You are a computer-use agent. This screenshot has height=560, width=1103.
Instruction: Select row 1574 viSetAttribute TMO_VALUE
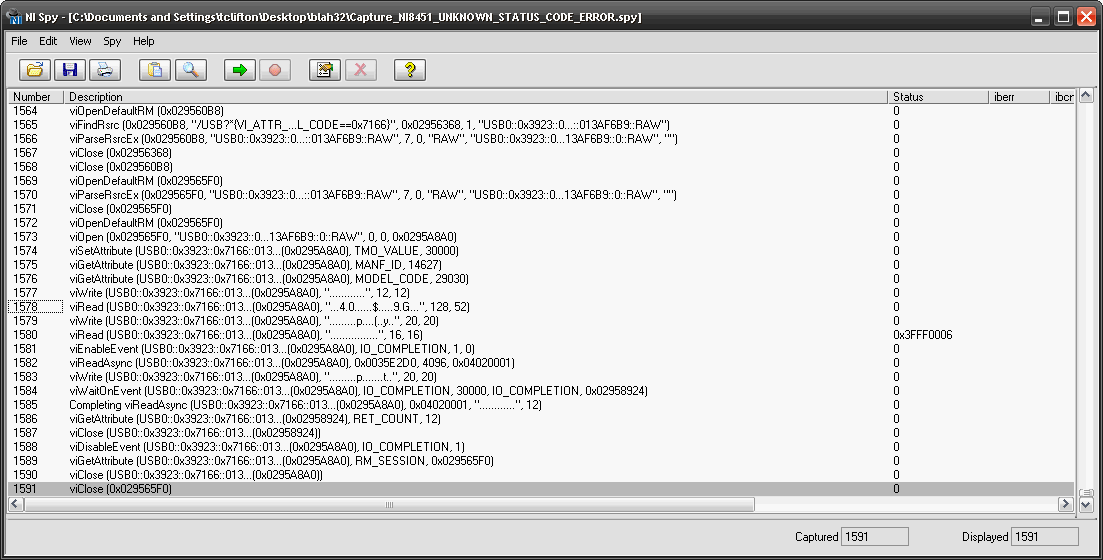tap(541, 250)
